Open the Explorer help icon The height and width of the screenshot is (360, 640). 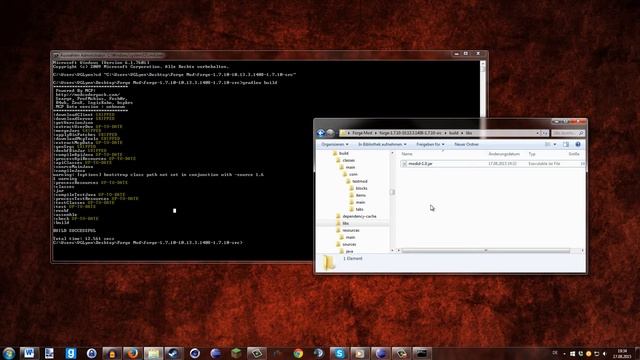point(578,144)
